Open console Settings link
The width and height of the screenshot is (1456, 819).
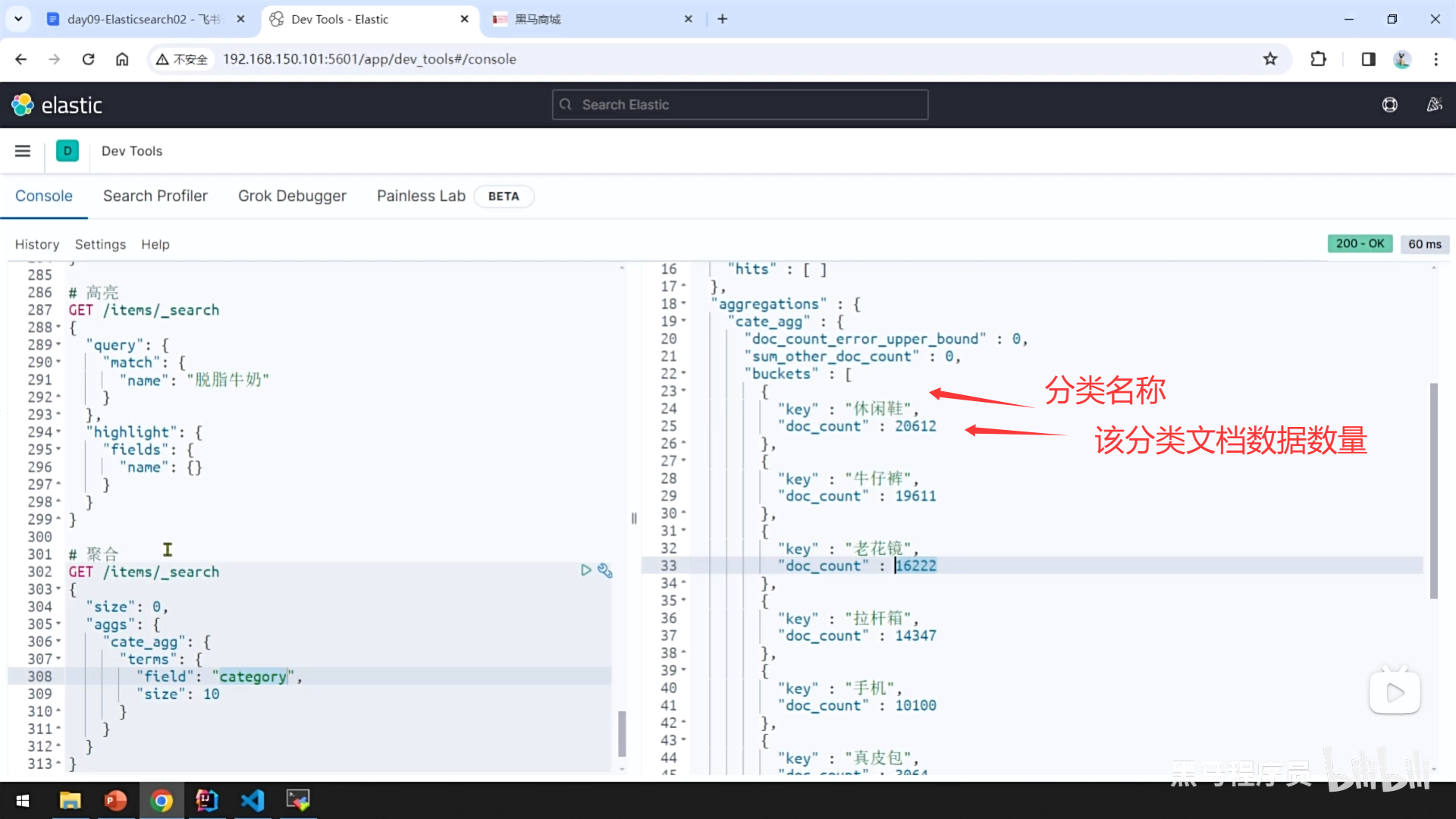coord(100,244)
